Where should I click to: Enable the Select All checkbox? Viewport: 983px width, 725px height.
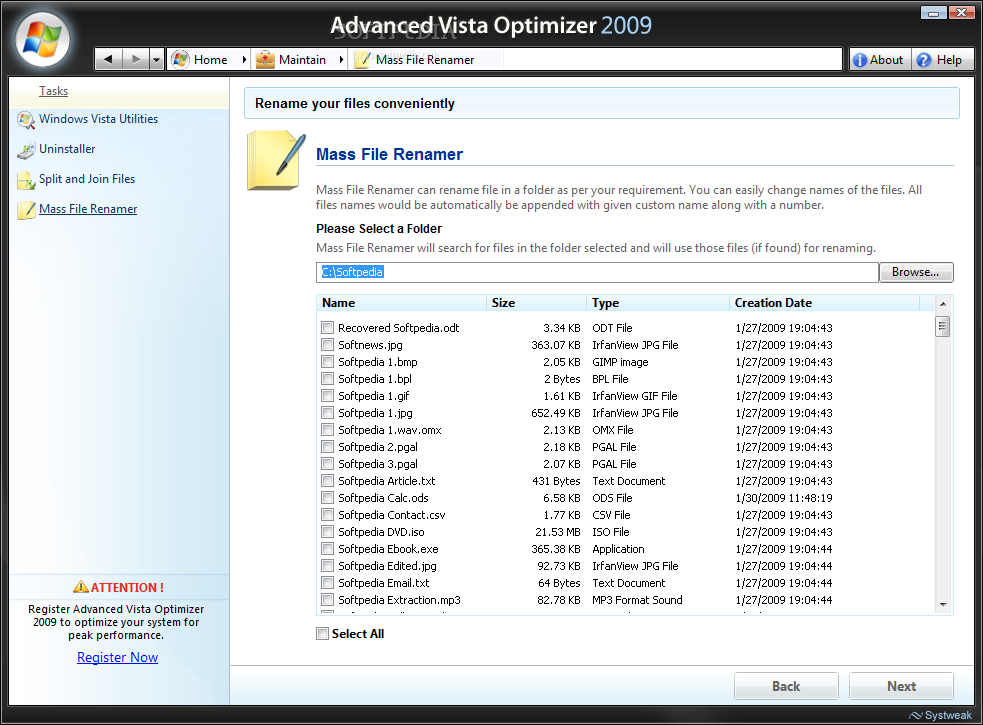[x=322, y=633]
